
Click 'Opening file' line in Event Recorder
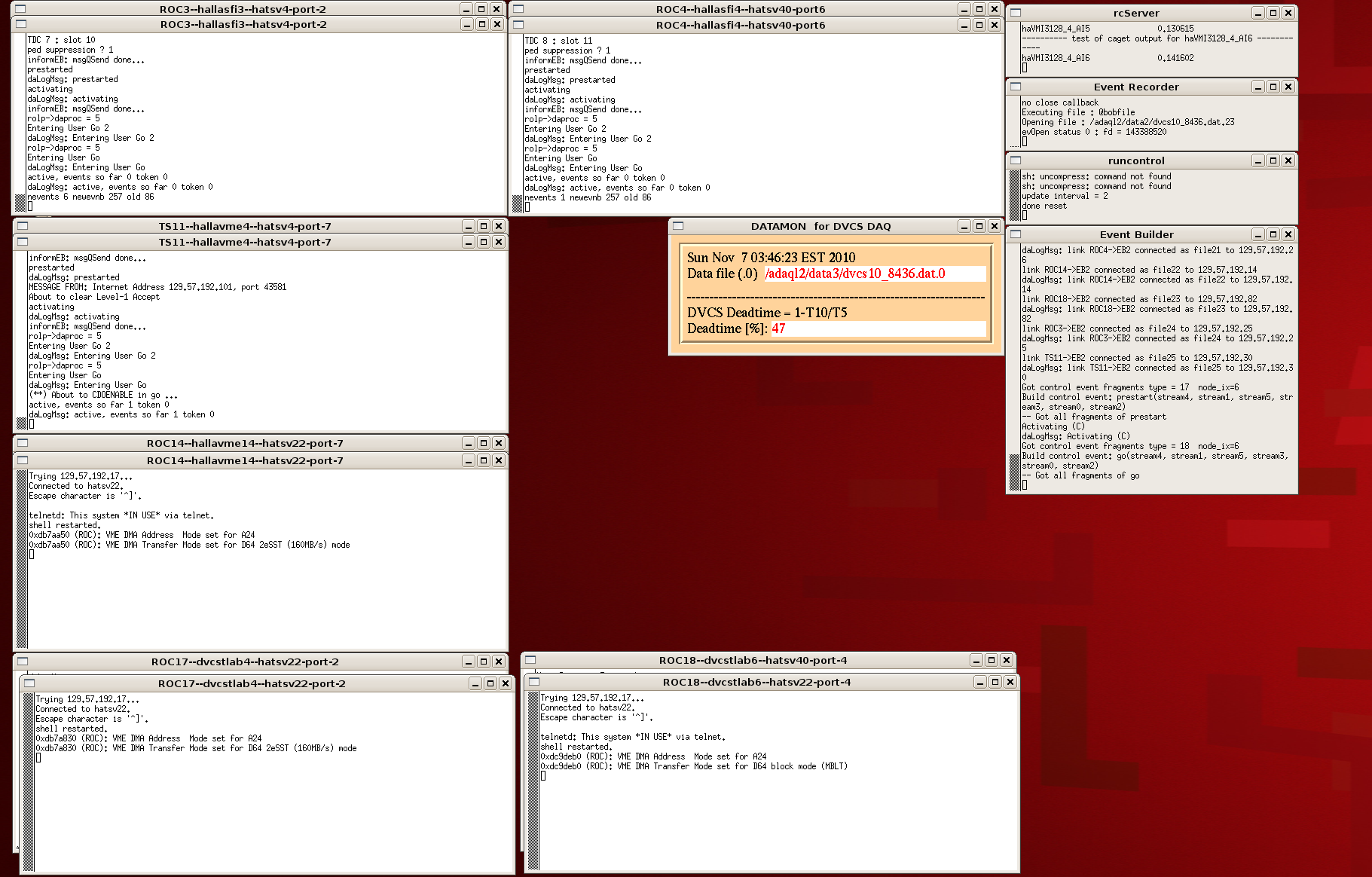point(1128,122)
